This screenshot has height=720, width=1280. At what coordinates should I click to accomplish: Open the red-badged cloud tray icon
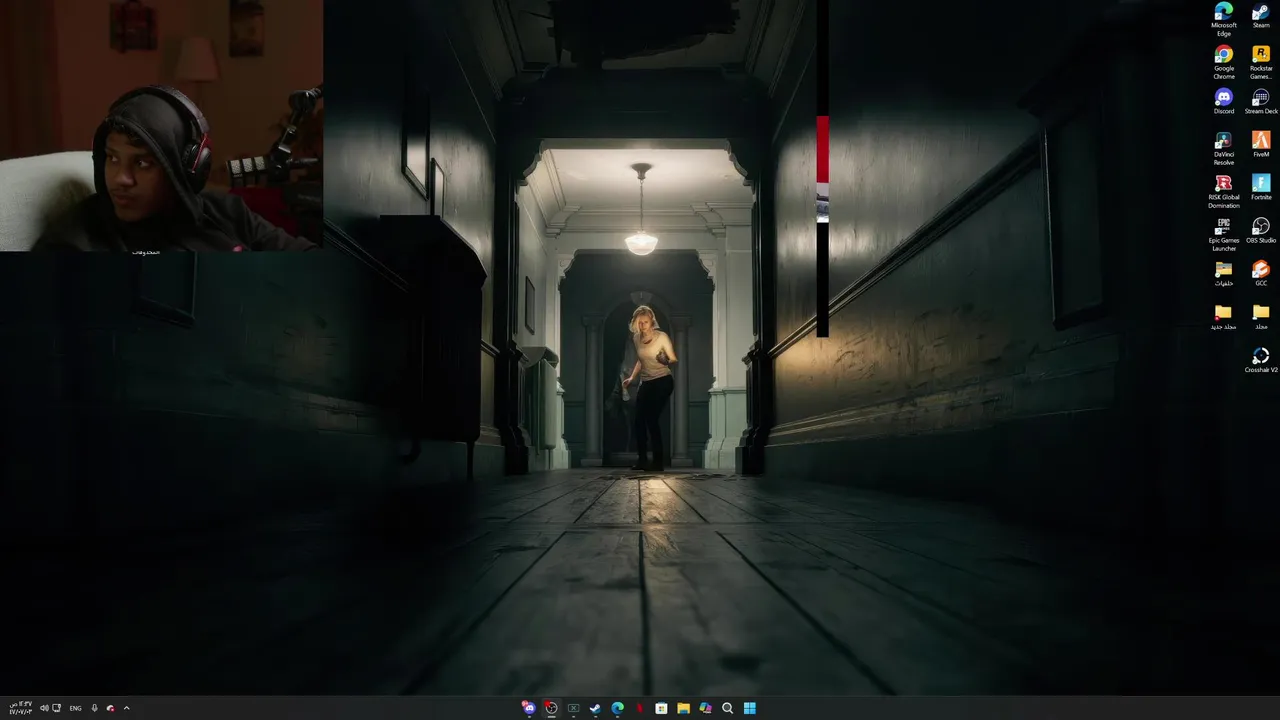110,708
